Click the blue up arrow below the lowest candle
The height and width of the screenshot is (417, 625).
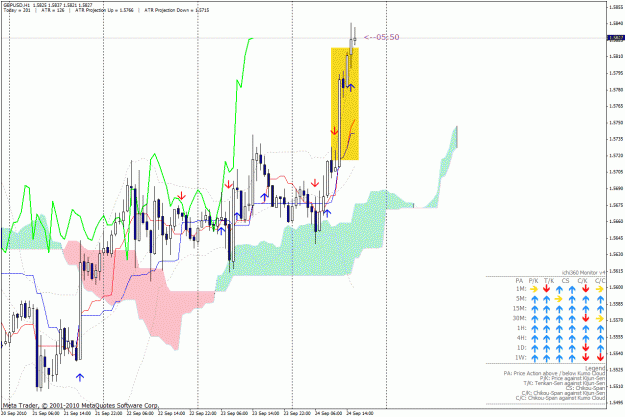pos(80,377)
